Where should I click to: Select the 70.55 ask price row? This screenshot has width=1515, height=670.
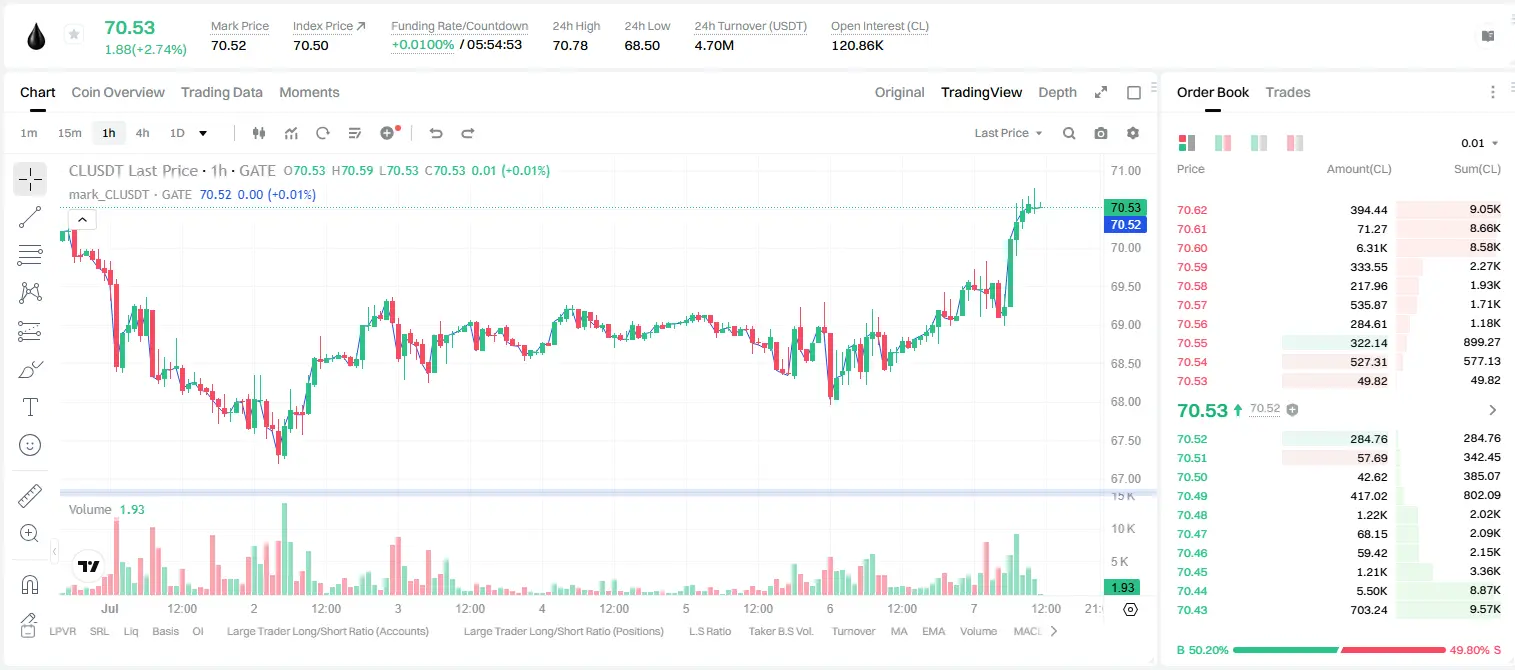1339,342
